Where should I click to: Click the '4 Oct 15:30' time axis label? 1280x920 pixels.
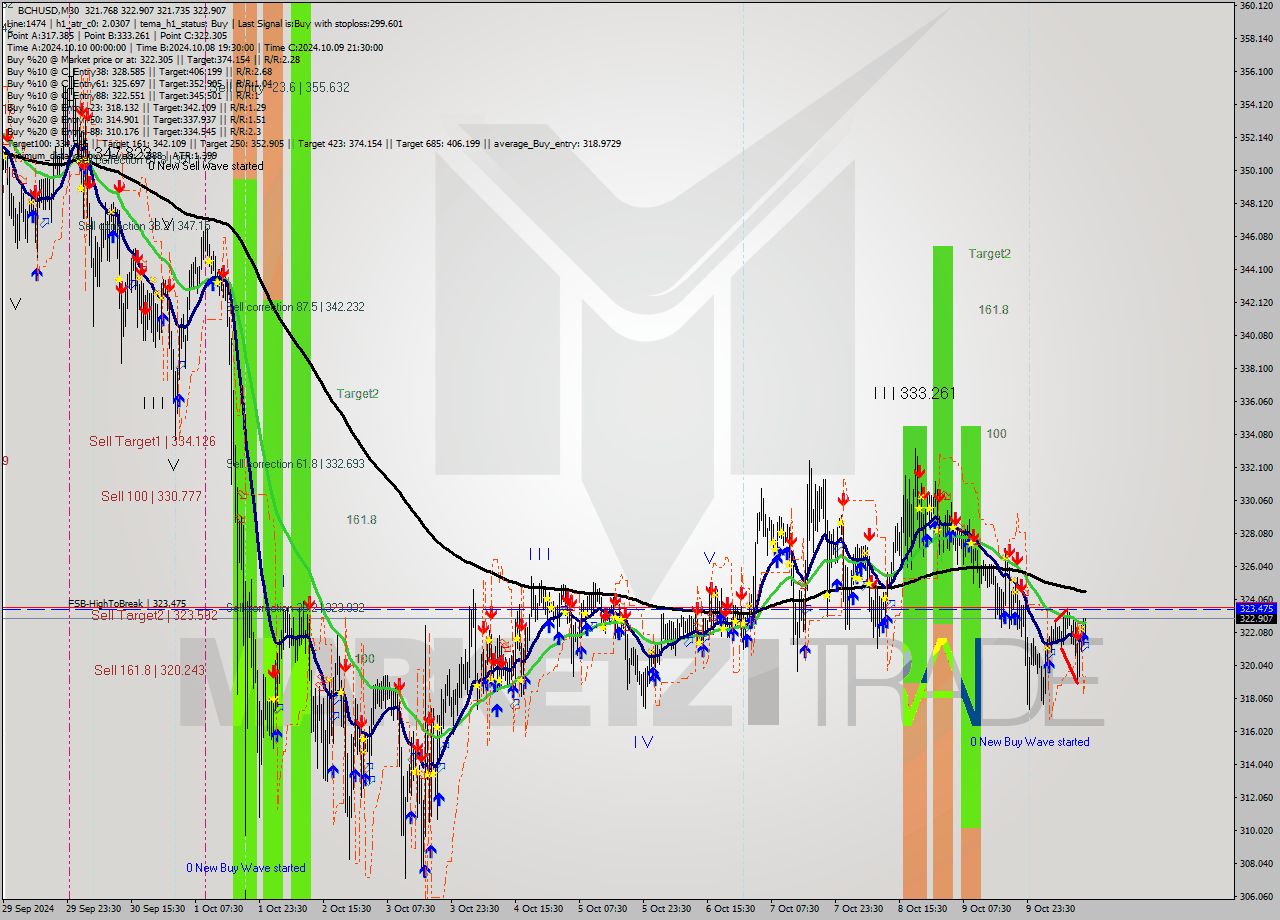(x=539, y=909)
